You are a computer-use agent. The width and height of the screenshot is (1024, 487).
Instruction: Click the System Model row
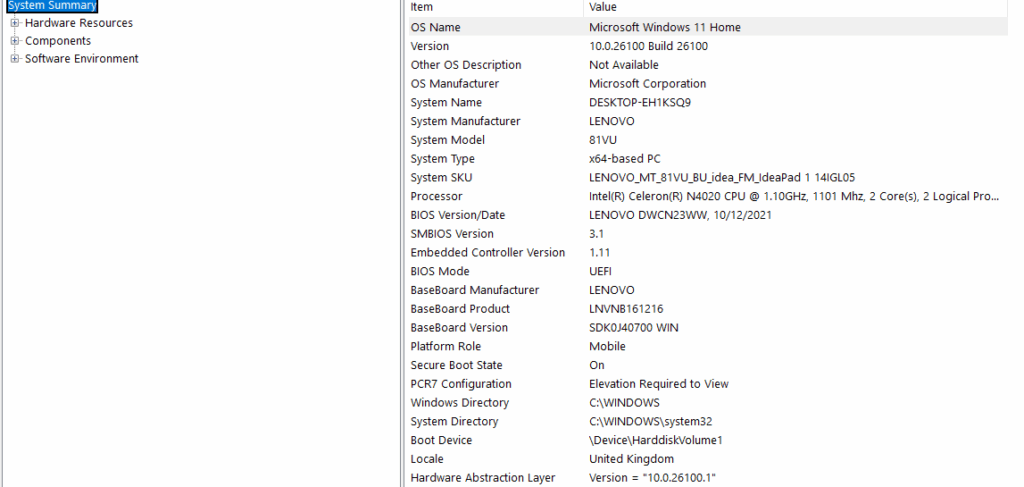pos(707,140)
